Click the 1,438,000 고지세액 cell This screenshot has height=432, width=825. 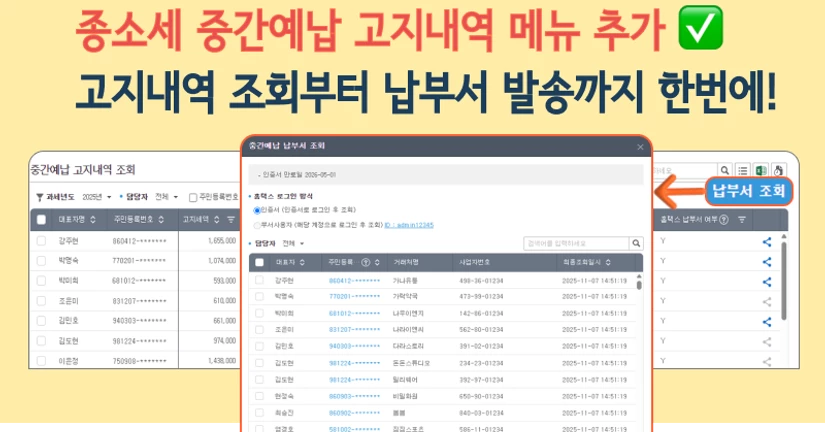click(222, 360)
